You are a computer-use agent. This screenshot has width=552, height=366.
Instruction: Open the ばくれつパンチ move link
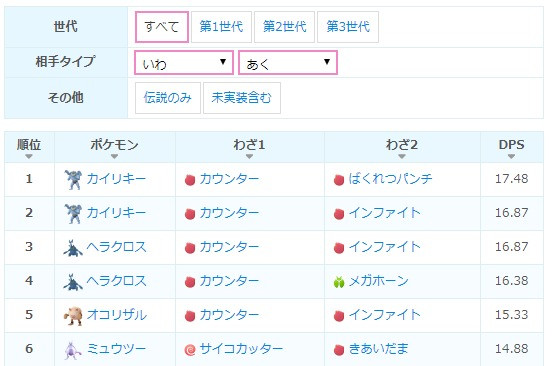[x=390, y=179]
